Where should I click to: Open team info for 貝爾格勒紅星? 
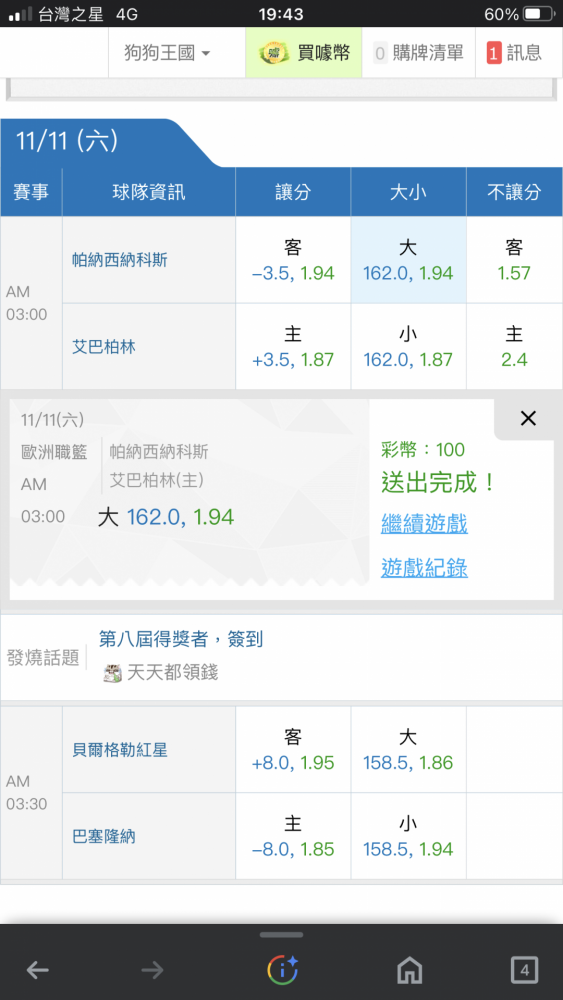click(120, 750)
